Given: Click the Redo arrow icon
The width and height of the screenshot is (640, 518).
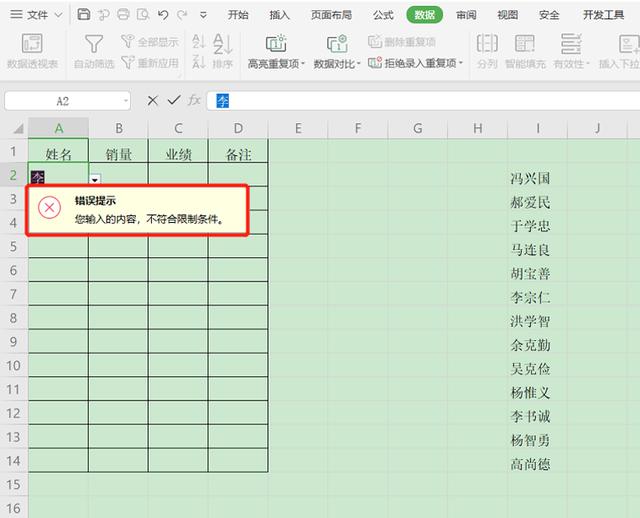Looking at the screenshot, I should click(182, 15).
